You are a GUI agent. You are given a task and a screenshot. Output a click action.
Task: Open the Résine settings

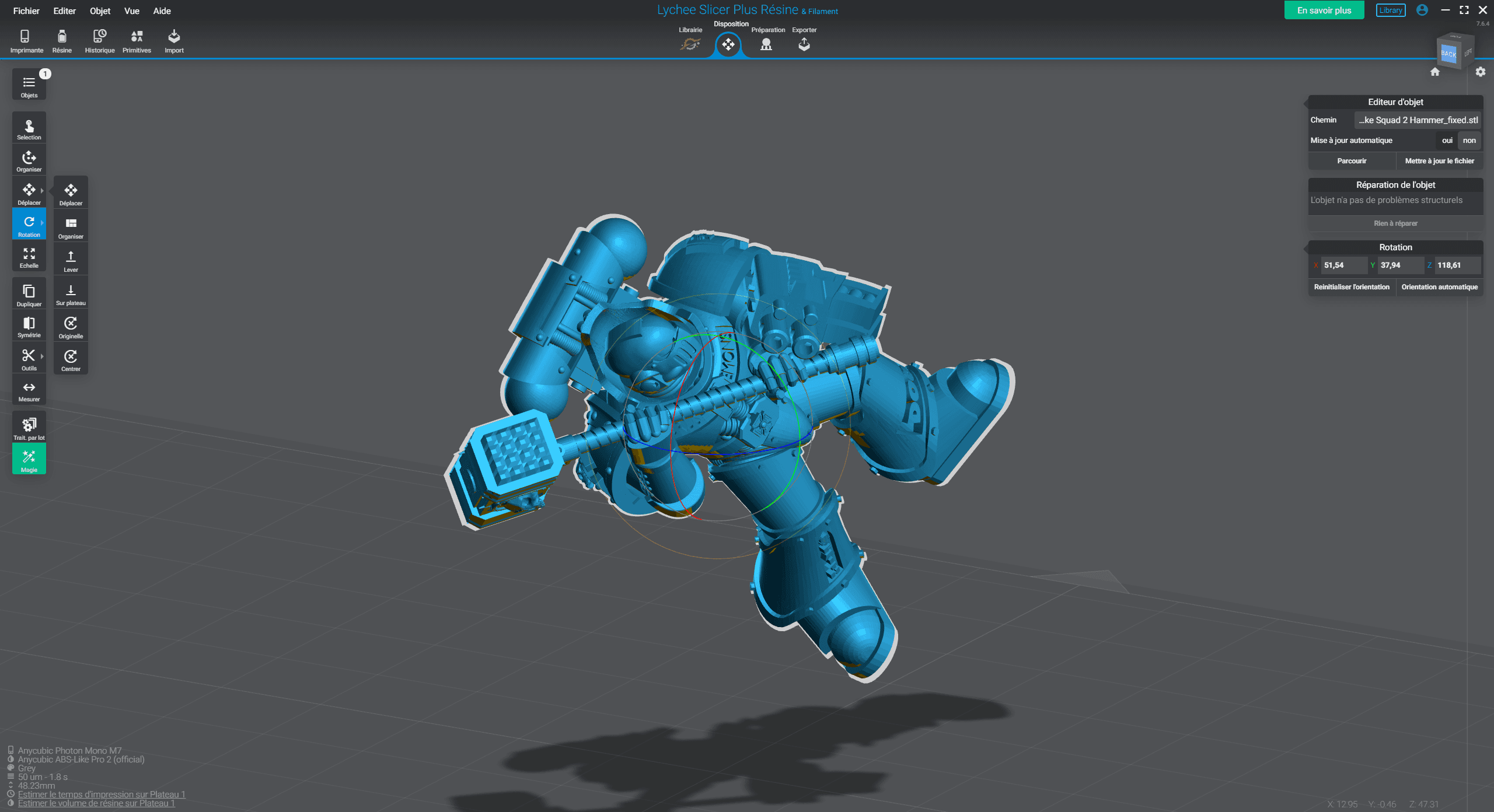click(62, 41)
